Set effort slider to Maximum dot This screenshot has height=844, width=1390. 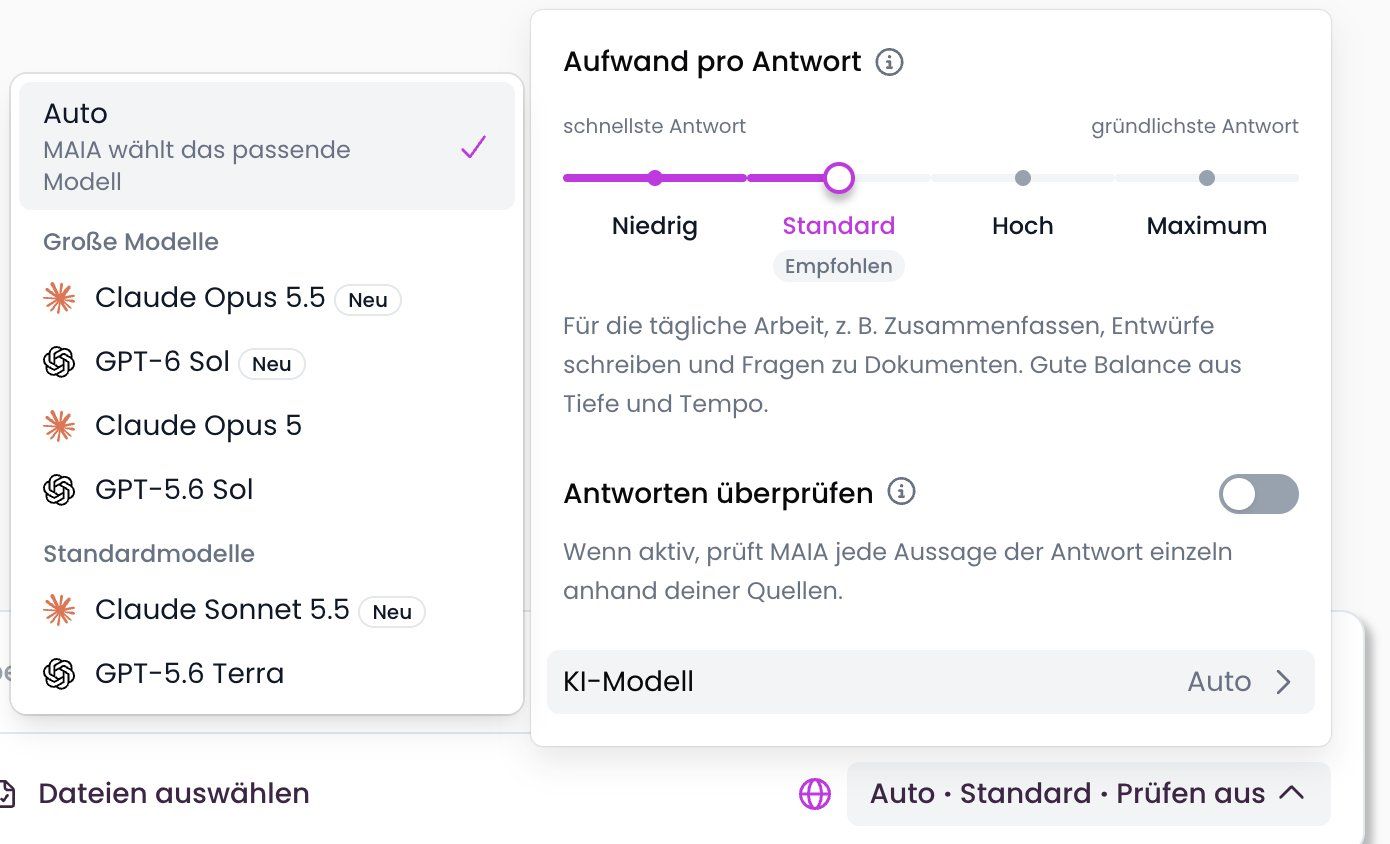pos(1207,178)
